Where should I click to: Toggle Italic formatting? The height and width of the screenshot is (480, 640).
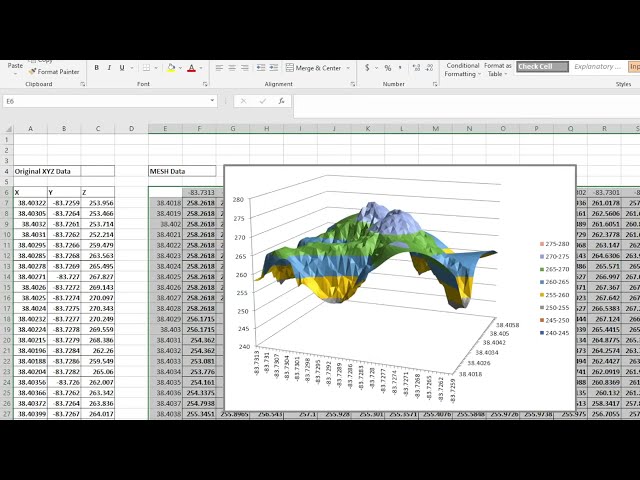[x=109, y=68]
